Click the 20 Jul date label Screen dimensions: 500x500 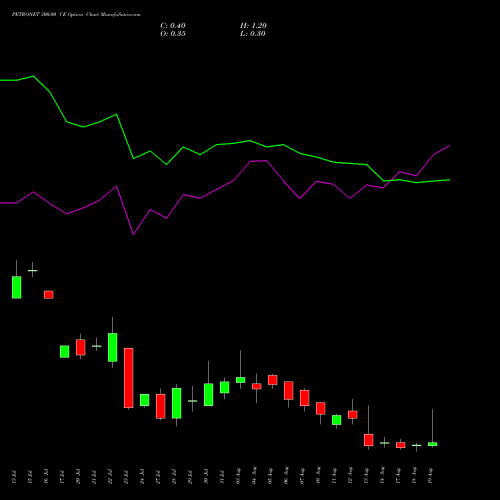78,476
